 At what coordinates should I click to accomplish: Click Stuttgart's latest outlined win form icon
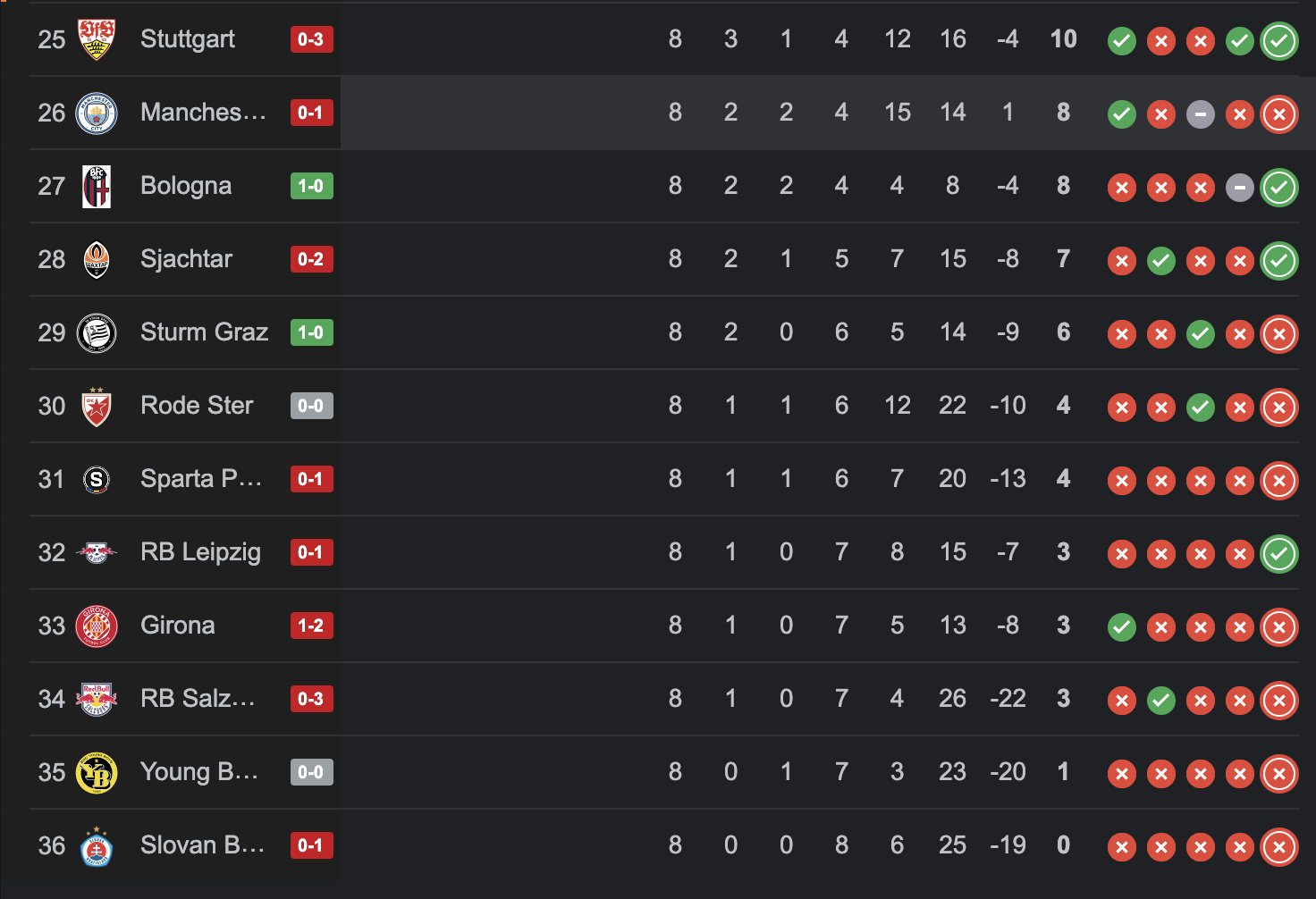pyautogui.click(x=1279, y=41)
